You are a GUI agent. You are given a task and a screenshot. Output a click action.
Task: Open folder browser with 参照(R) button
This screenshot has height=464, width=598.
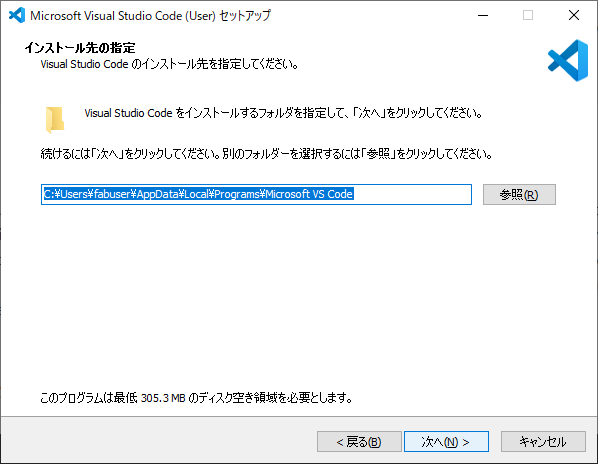click(519, 194)
